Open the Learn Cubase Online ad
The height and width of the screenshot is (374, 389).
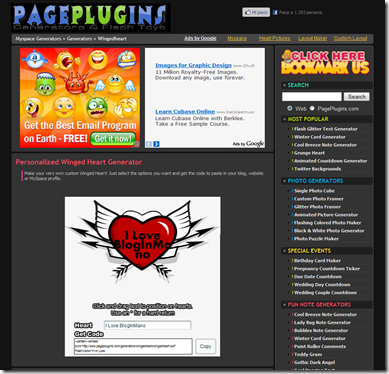point(185,112)
